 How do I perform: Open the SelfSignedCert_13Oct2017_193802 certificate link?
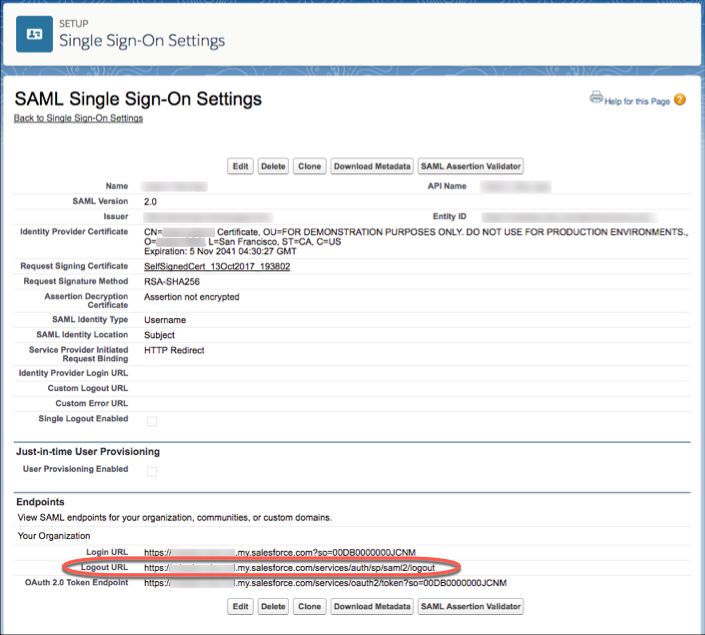pos(217,266)
